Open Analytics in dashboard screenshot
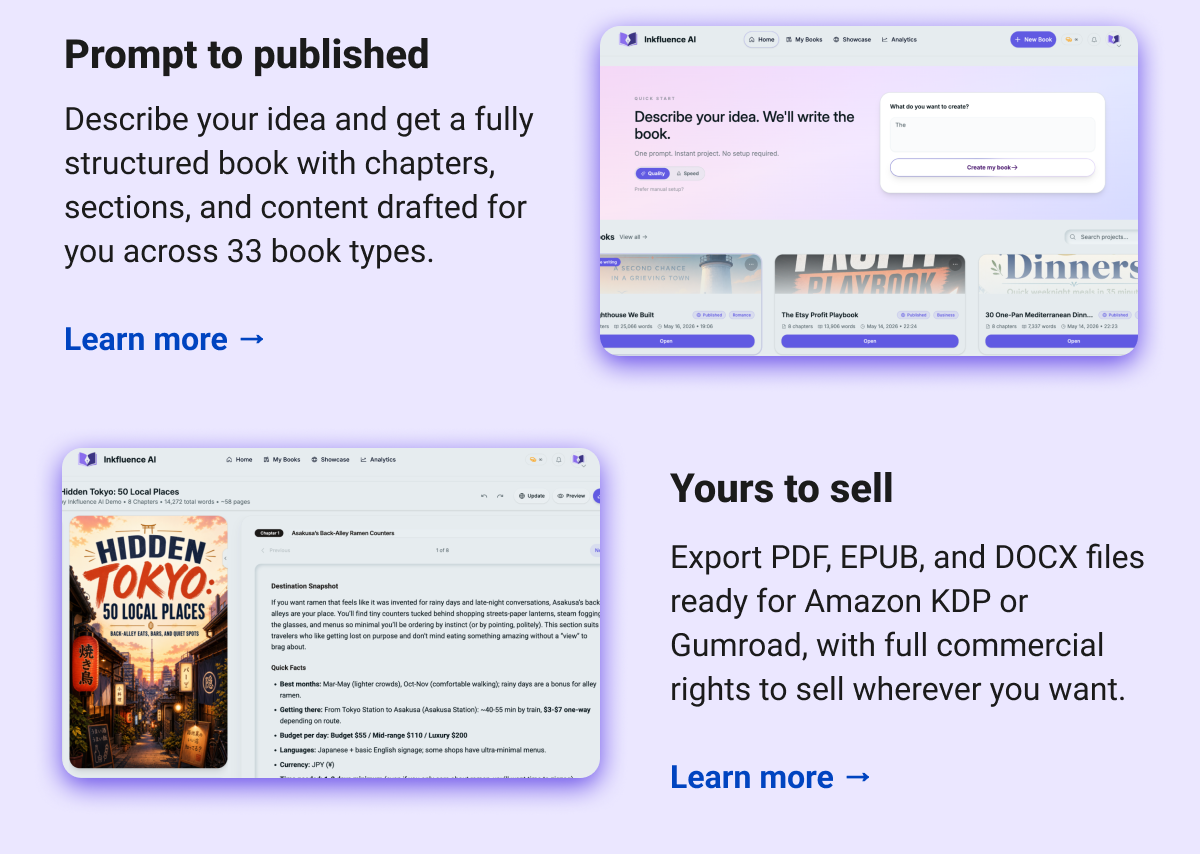This screenshot has width=1200, height=854. [x=899, y=40]
